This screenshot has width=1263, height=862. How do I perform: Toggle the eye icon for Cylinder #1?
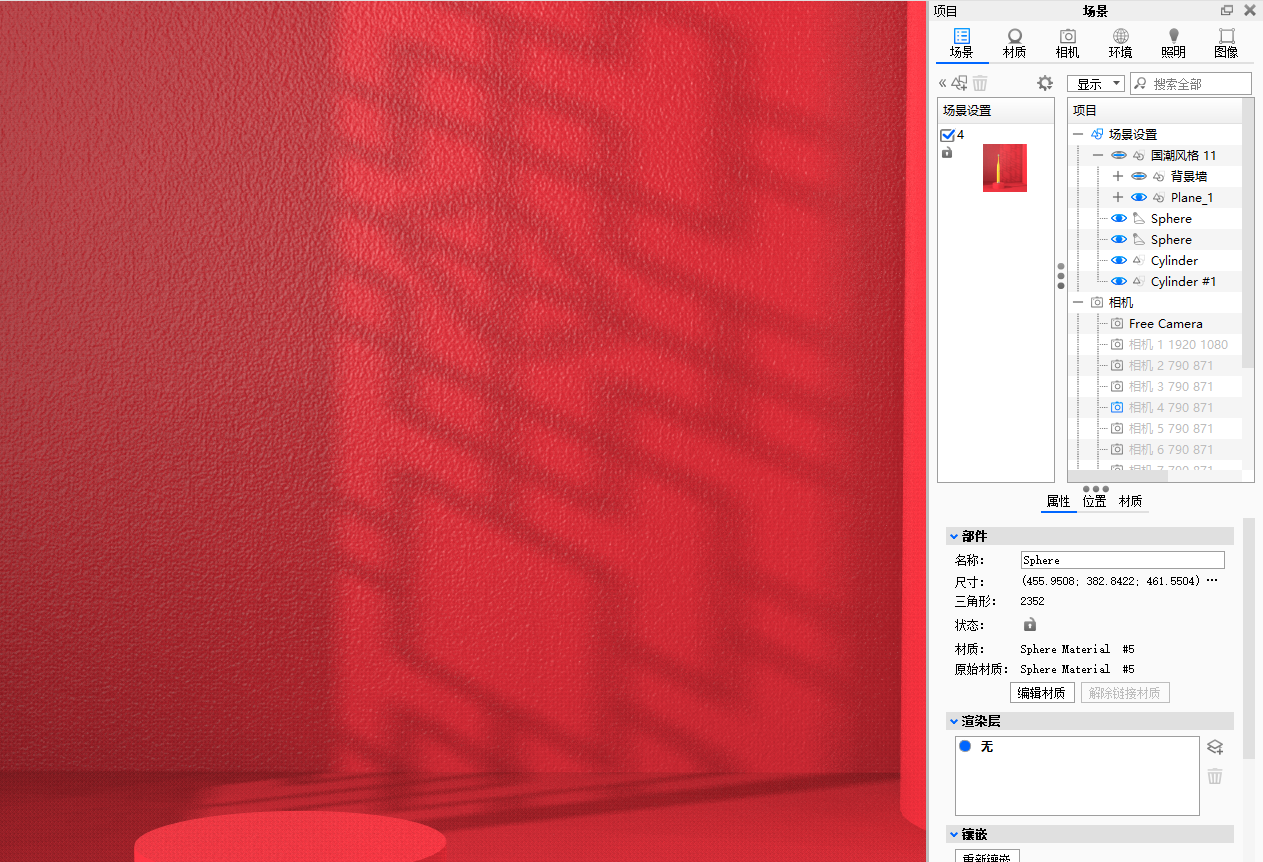[x=1119, y=282]
